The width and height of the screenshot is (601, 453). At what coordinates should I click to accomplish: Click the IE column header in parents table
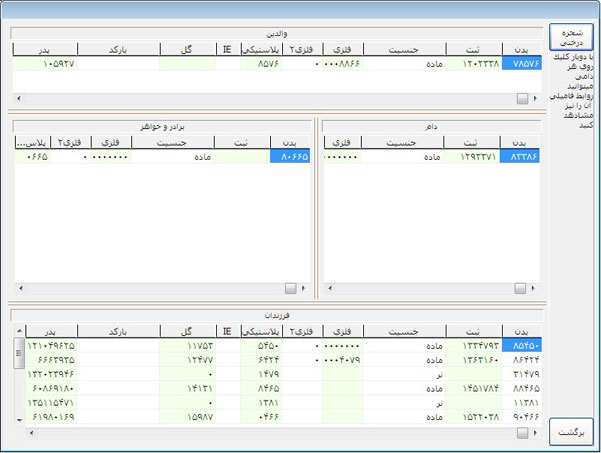pyautogui.click(x=228, y=49)
